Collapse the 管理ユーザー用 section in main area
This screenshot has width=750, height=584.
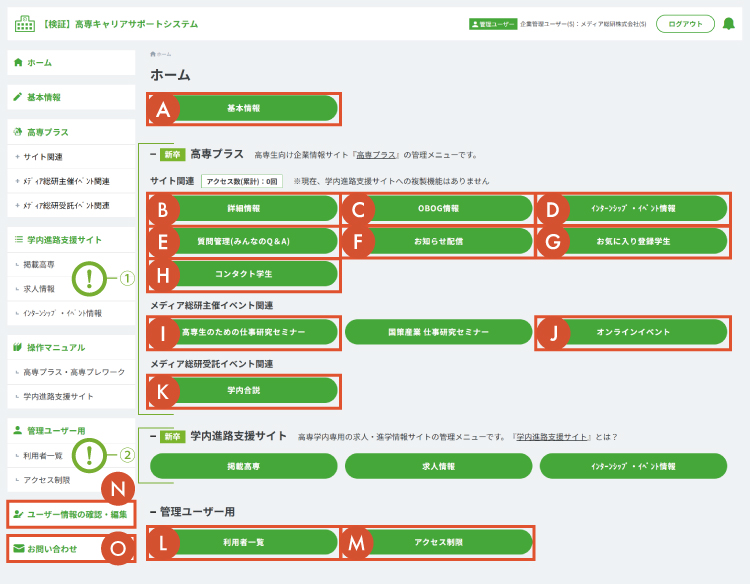coord(153,512)
